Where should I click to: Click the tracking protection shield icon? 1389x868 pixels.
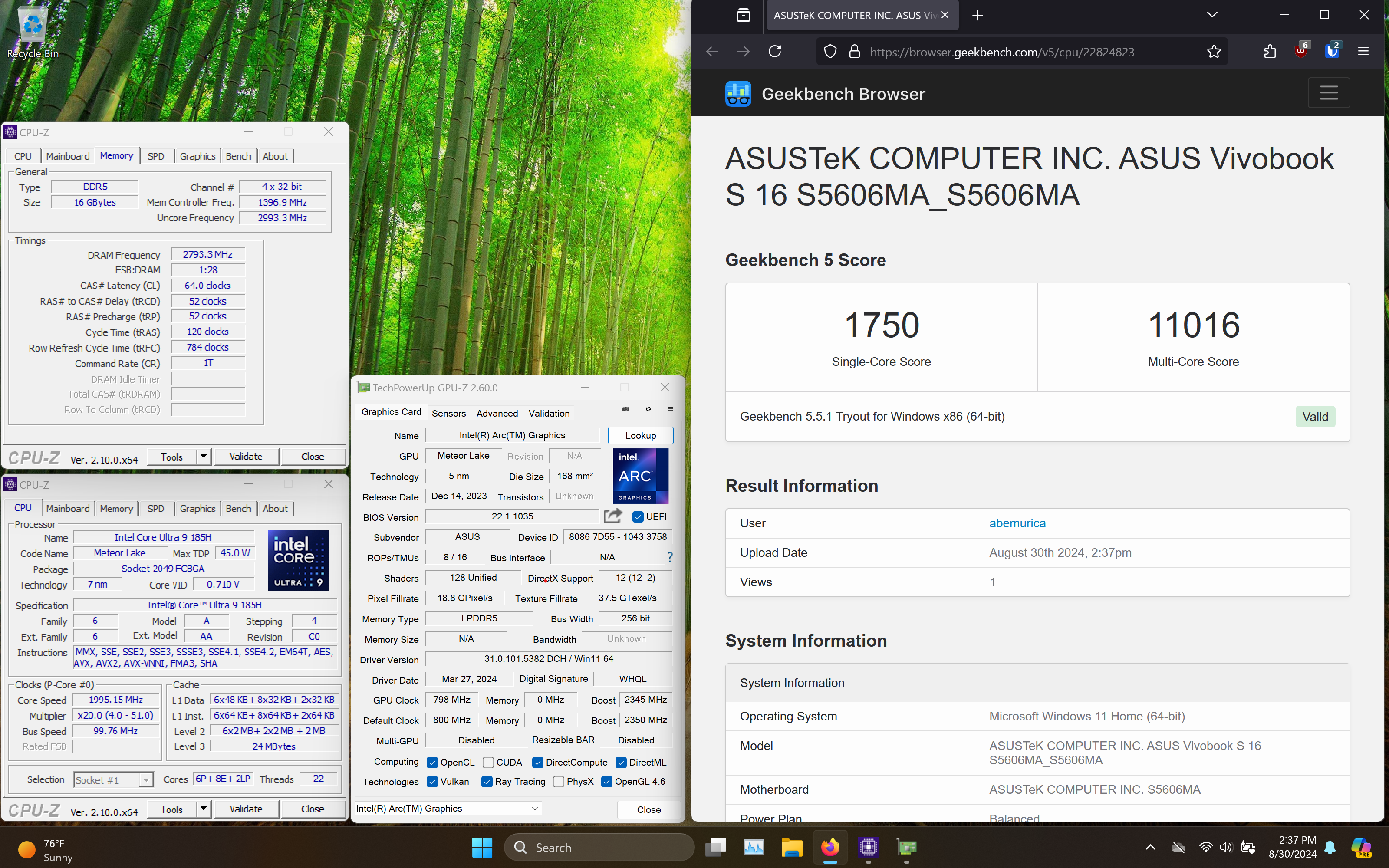coord(830,52)
